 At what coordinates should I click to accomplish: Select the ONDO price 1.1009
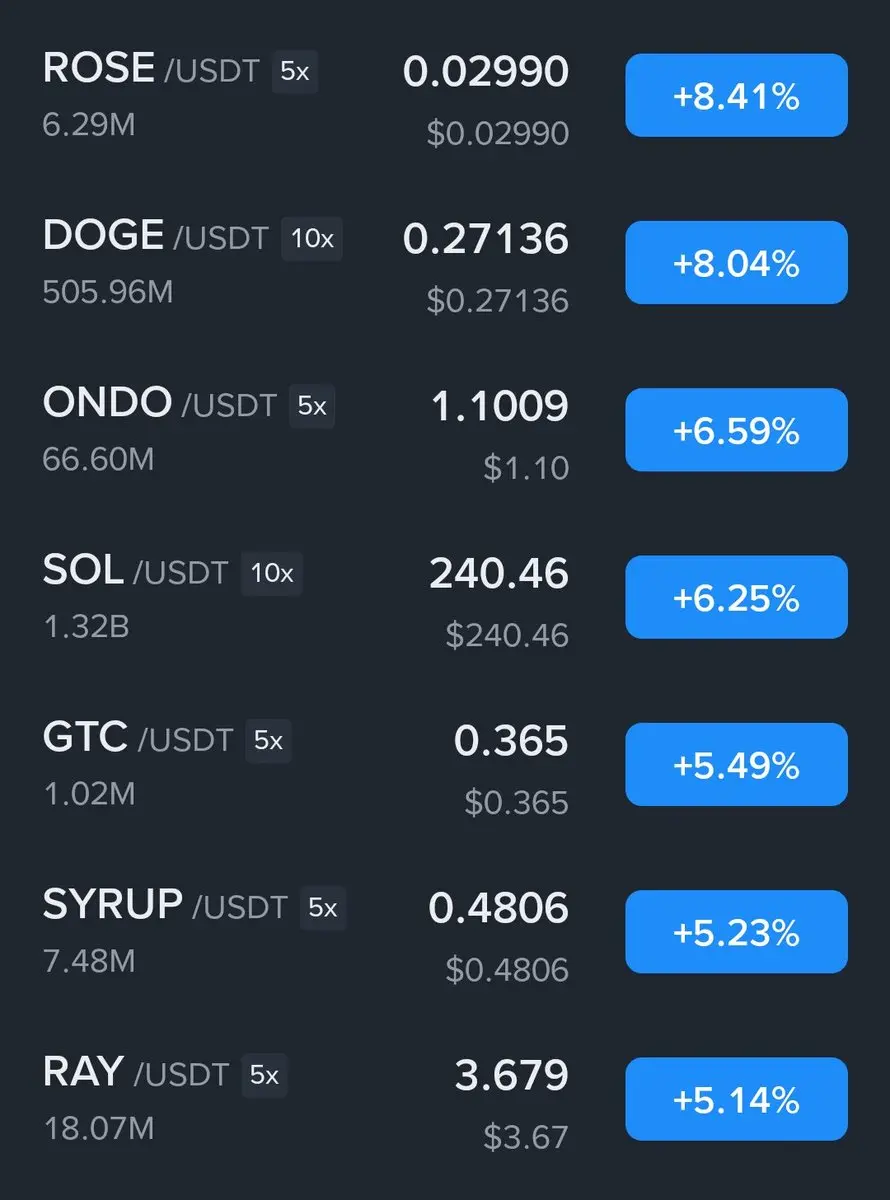(x=500, y=406)
